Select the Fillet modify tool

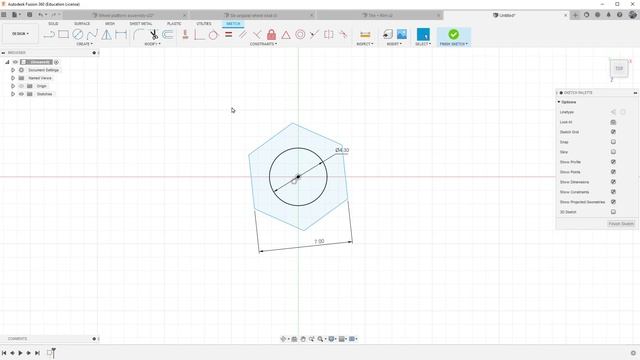(x=139, y=34)
